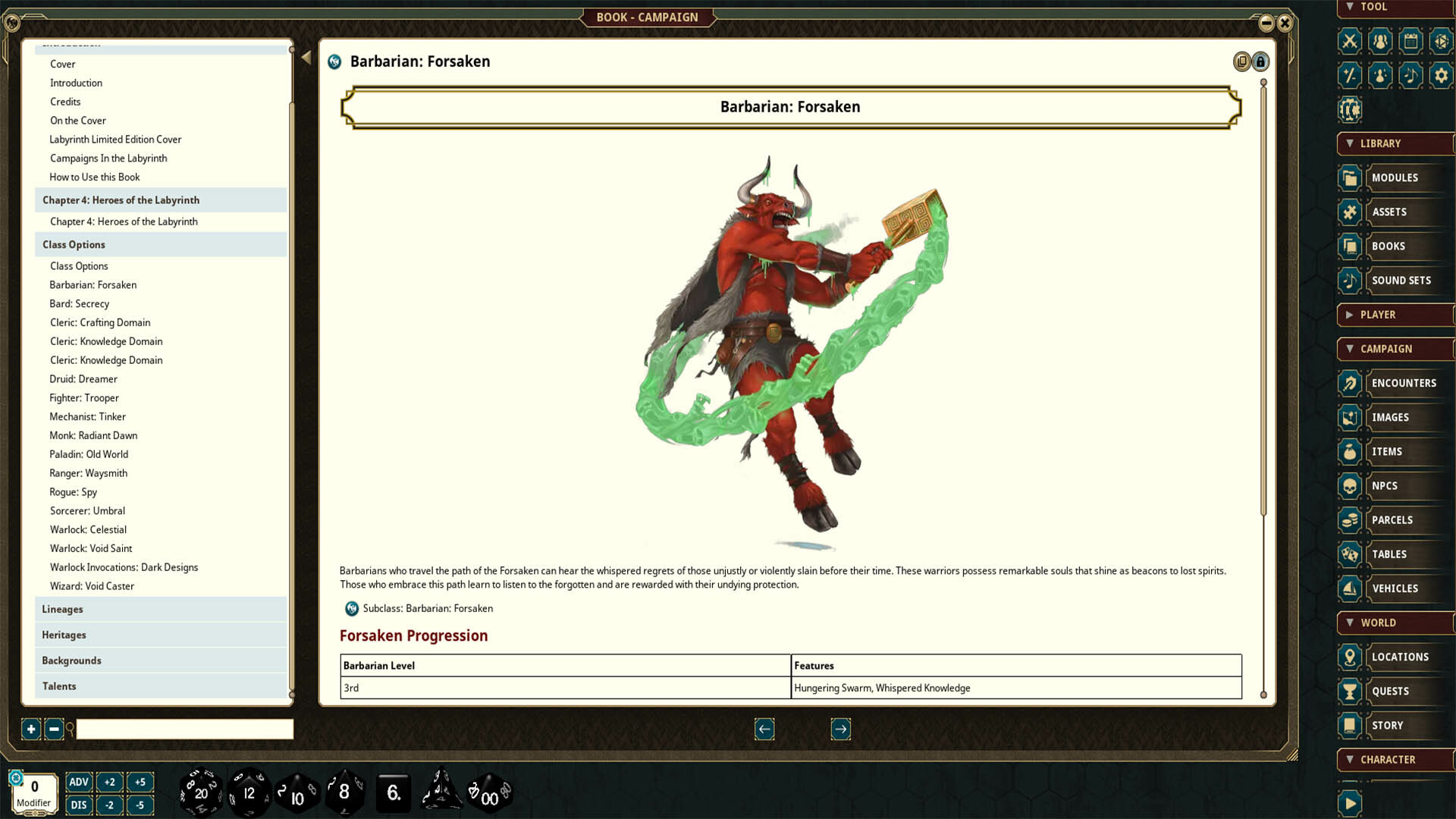This screenshot has width=1456, height=819.
Task: Select Chapter 4: Heroes of the Labyrinth entry
Action: [x=123, y=221]
